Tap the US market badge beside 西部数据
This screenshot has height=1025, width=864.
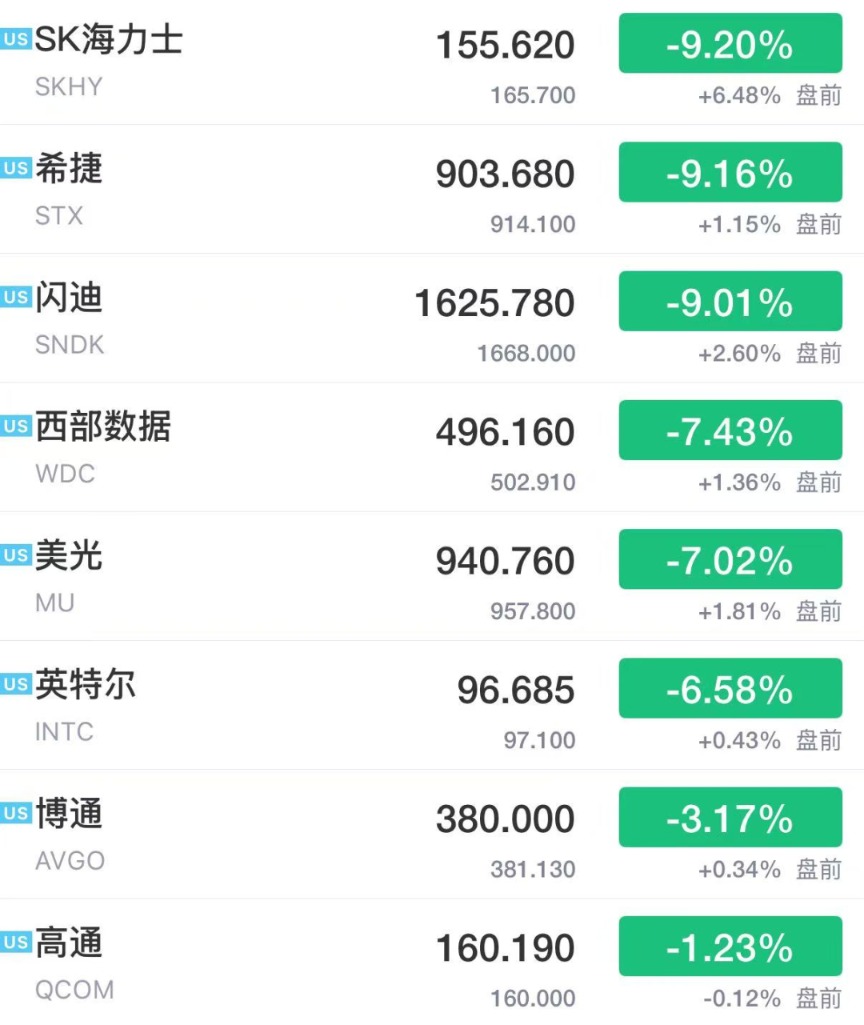(x=16, y=426)
